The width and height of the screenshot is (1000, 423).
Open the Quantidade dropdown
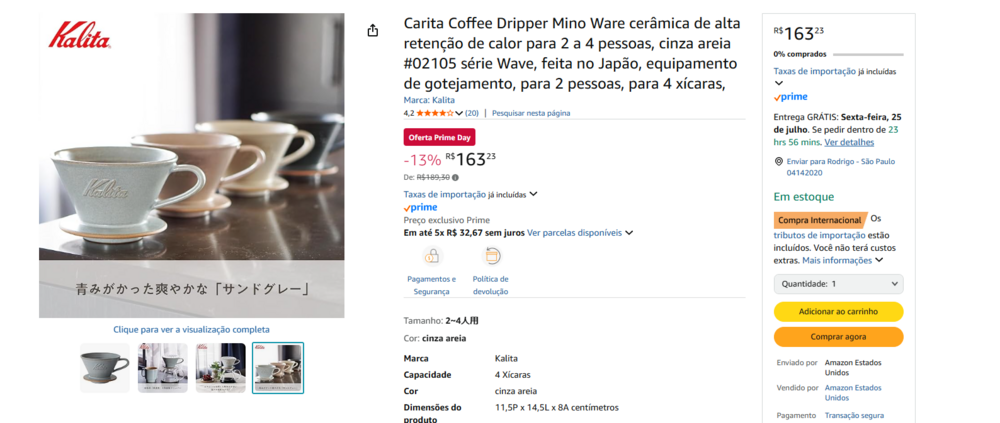point(839,284)
